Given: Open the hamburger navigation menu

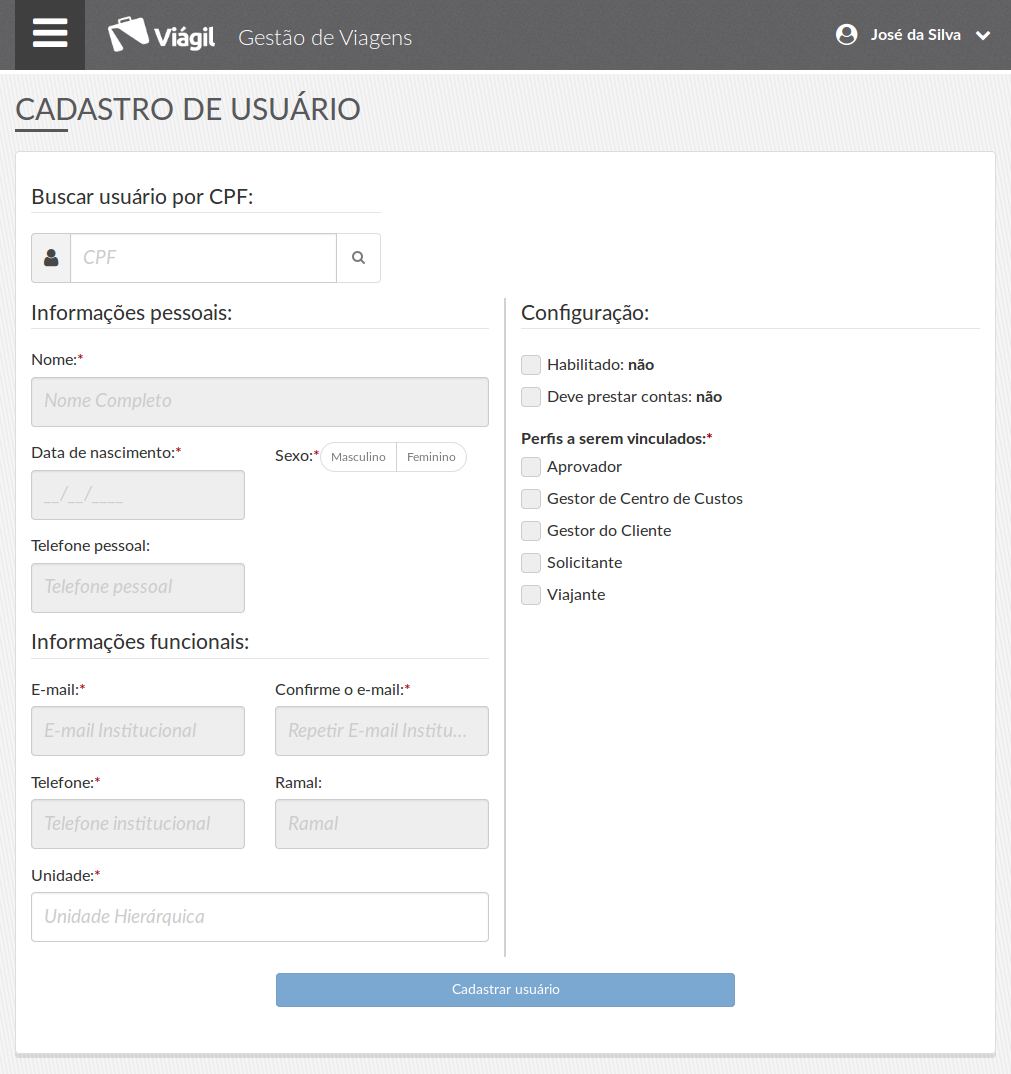Looking at the screenshot, I should pyautogui.click(x=50, y=34).
